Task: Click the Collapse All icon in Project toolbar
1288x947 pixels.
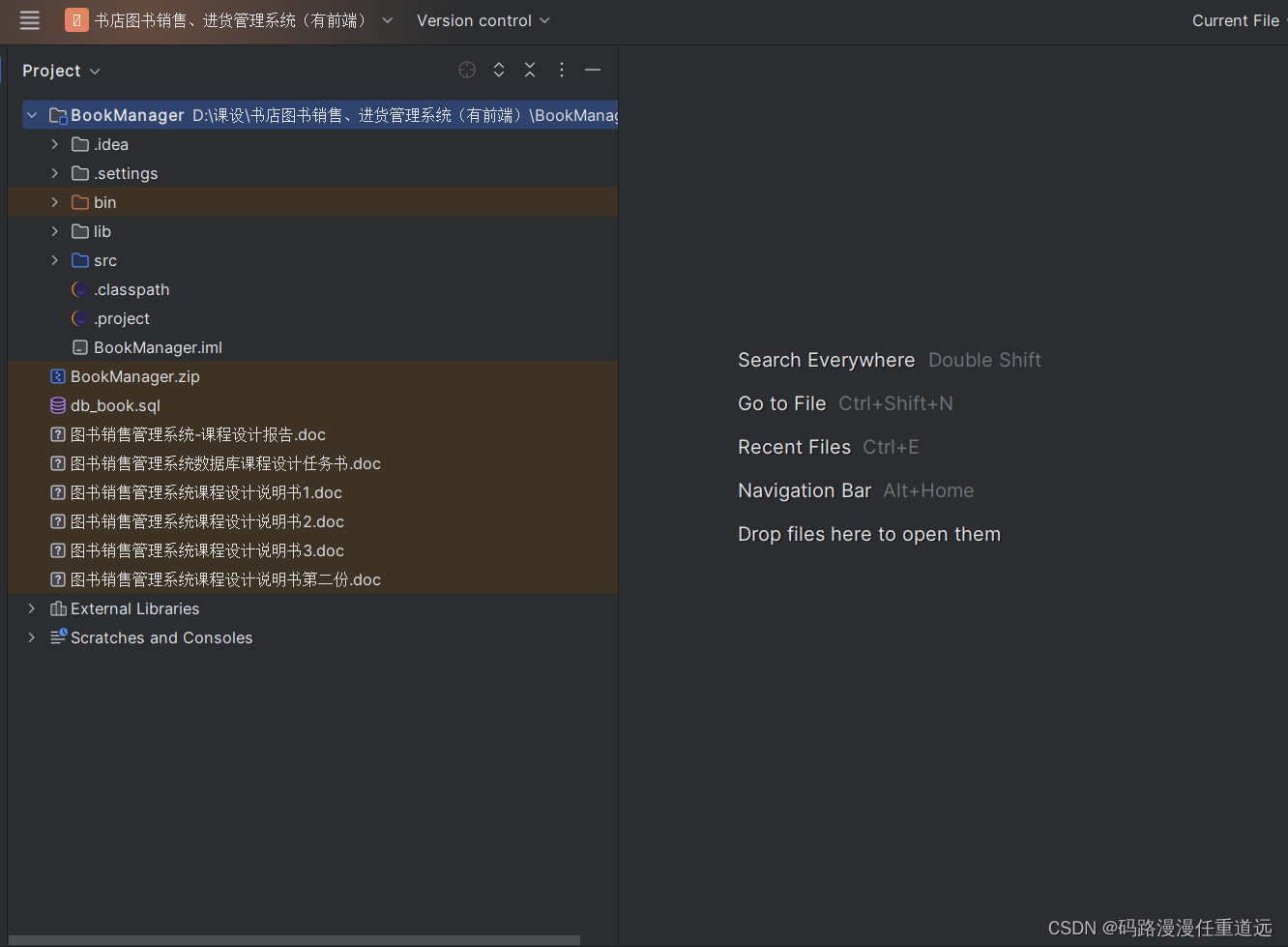Action: (530, 70)
